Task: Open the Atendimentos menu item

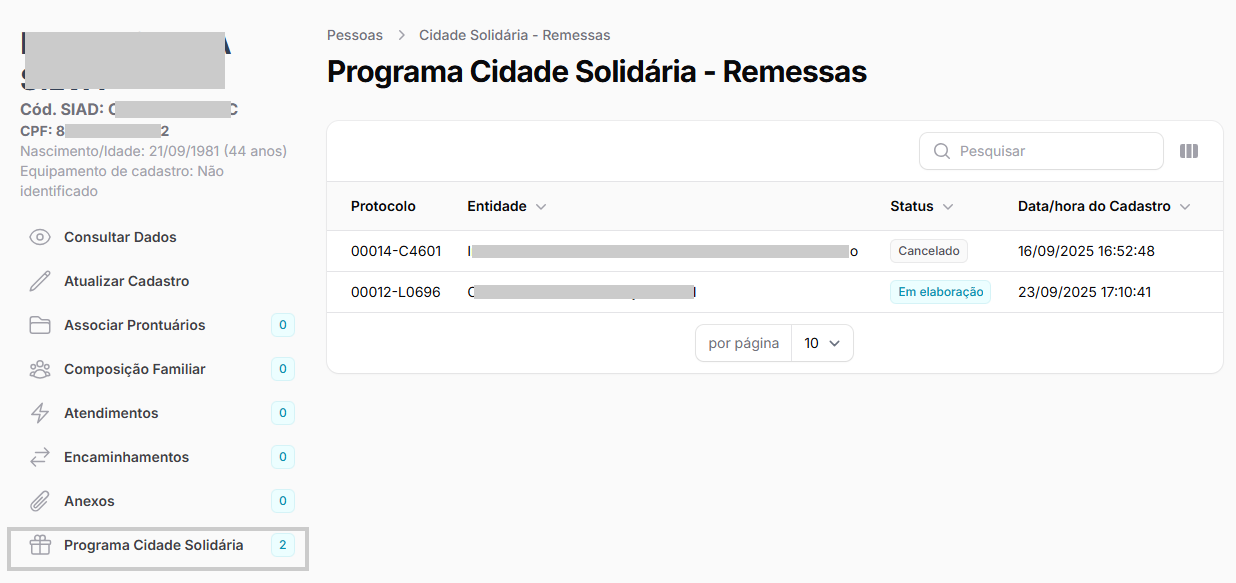Action: [x=111, y=413]
